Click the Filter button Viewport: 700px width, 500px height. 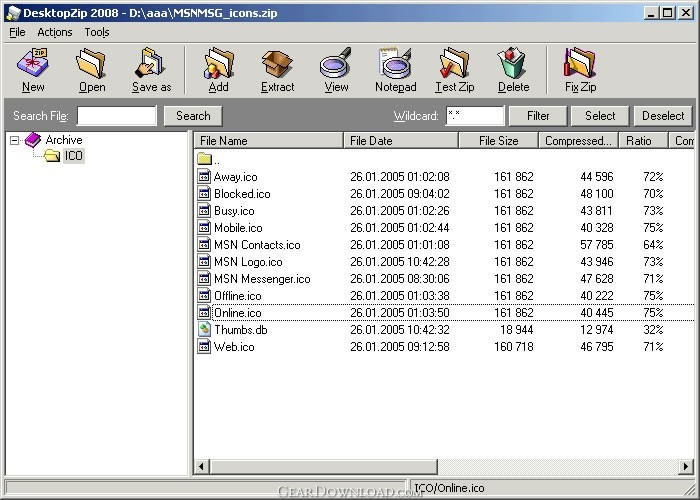point(538,116)
